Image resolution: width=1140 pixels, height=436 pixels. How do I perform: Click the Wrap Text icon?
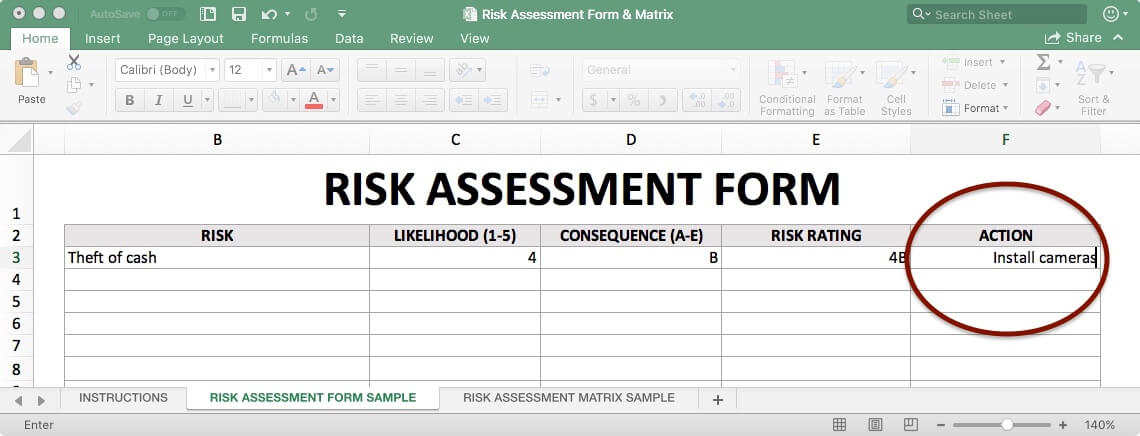(540, 70)
